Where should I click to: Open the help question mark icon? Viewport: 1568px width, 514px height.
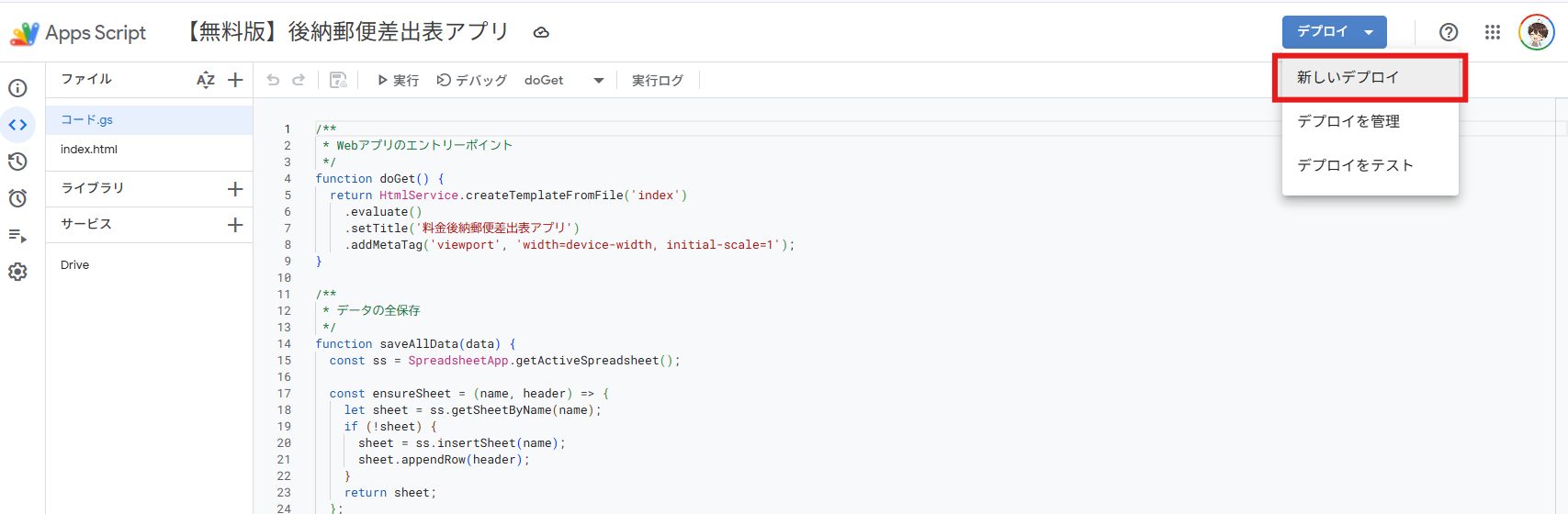(x=1449, y=32)
